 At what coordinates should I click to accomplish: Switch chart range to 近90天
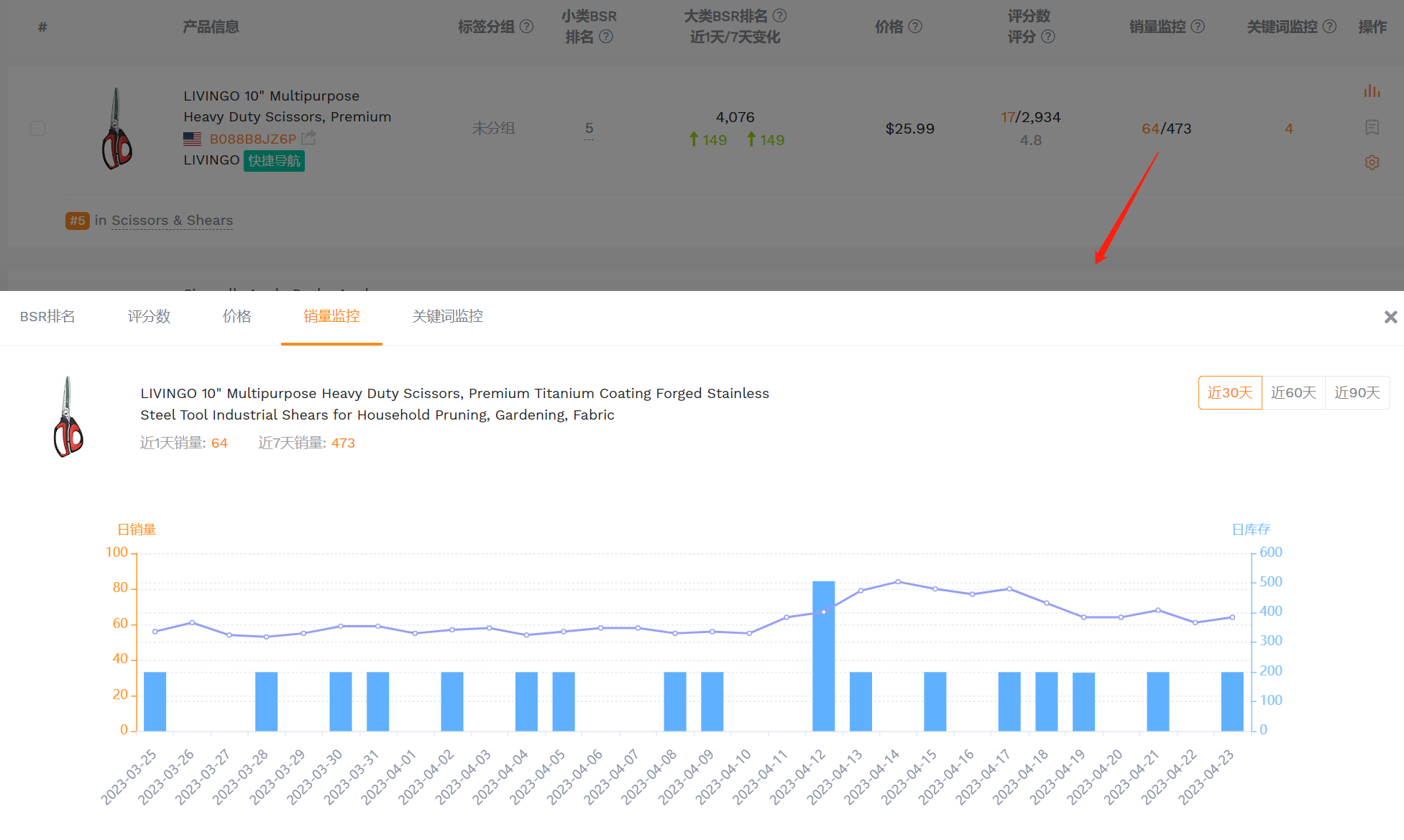point(1357,392)
